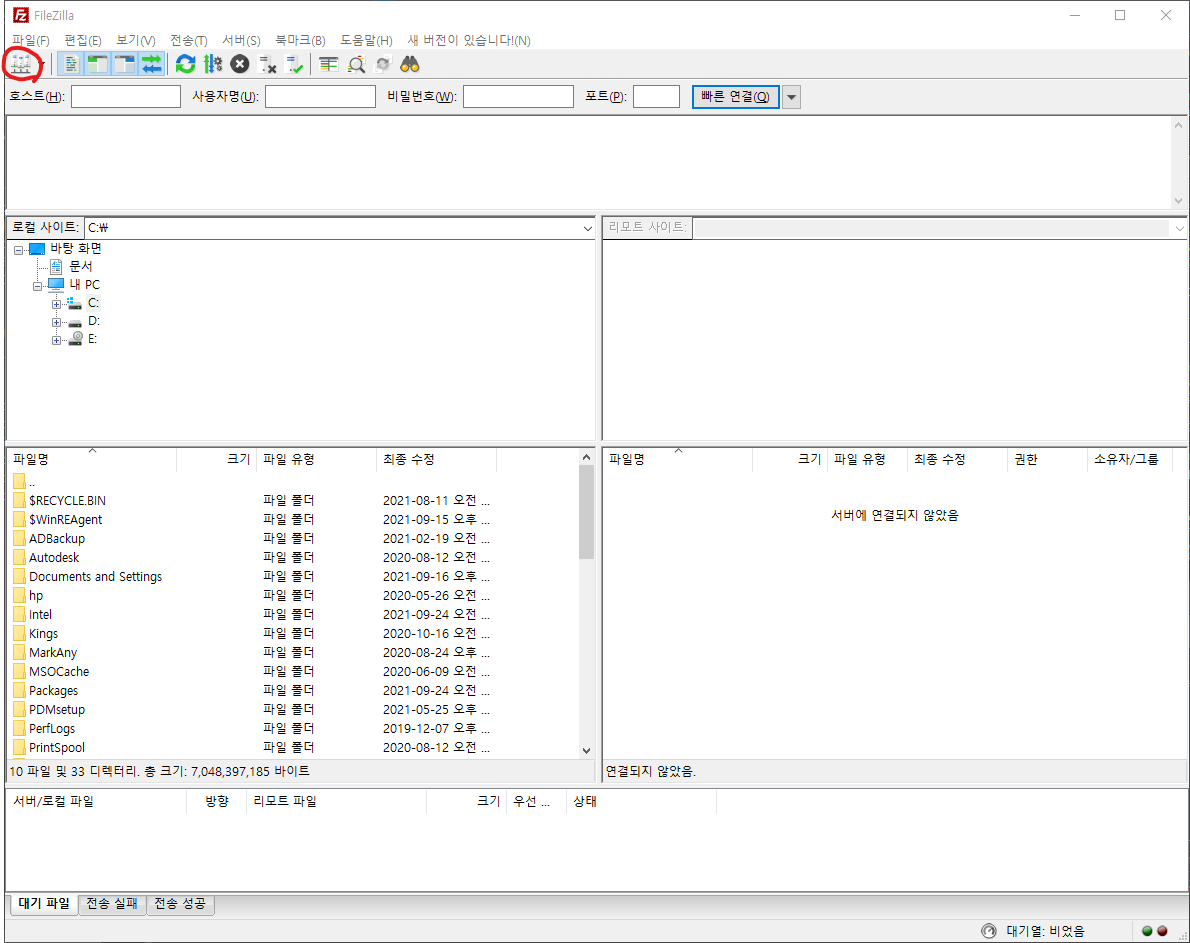
Task: Click the parent directory '..' folder icon
Action: [19, 481]
